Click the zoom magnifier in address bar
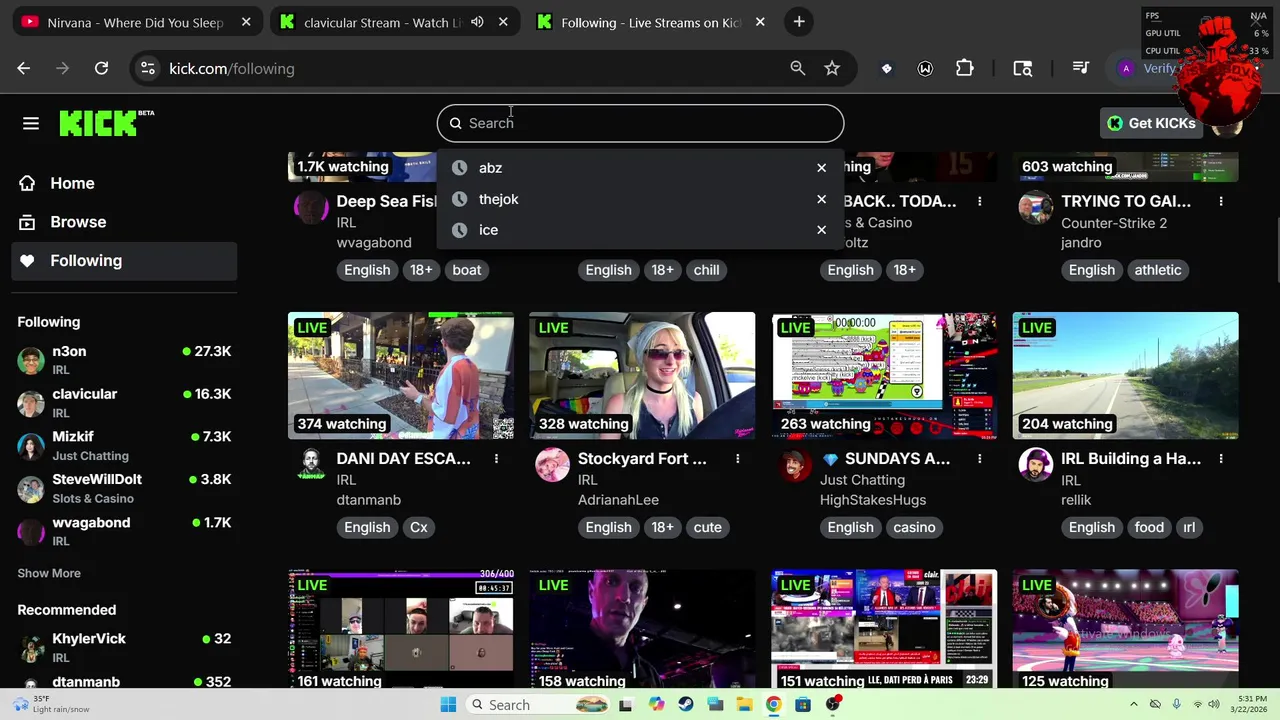Screen dimensions: 1280x720 point(797,68)
